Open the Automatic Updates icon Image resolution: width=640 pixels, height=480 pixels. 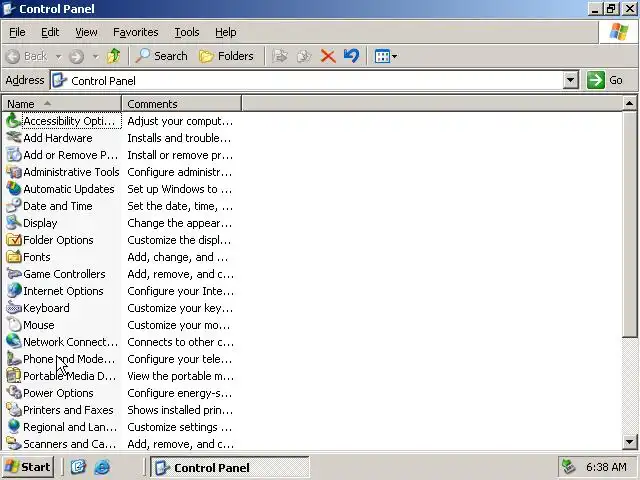[14, 189]
